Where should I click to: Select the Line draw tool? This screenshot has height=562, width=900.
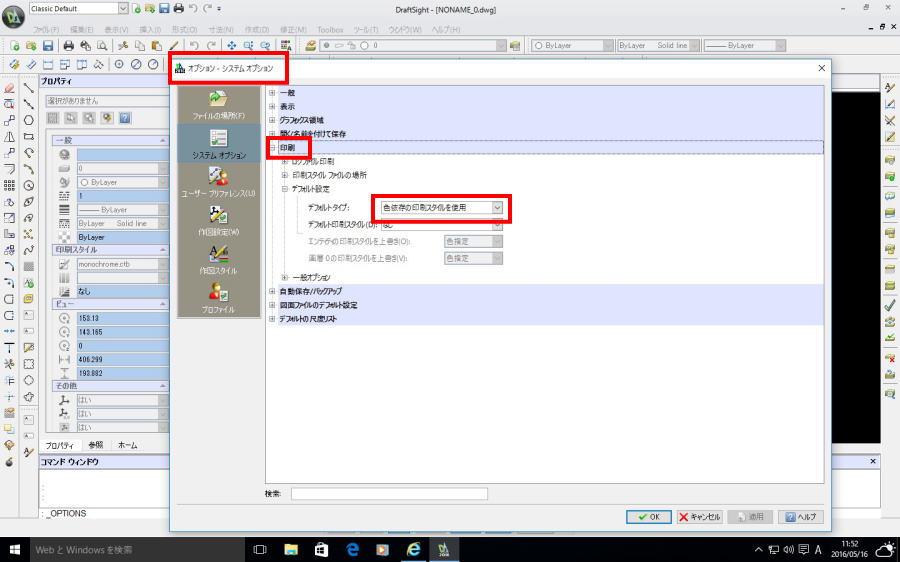tap(28, 88)
